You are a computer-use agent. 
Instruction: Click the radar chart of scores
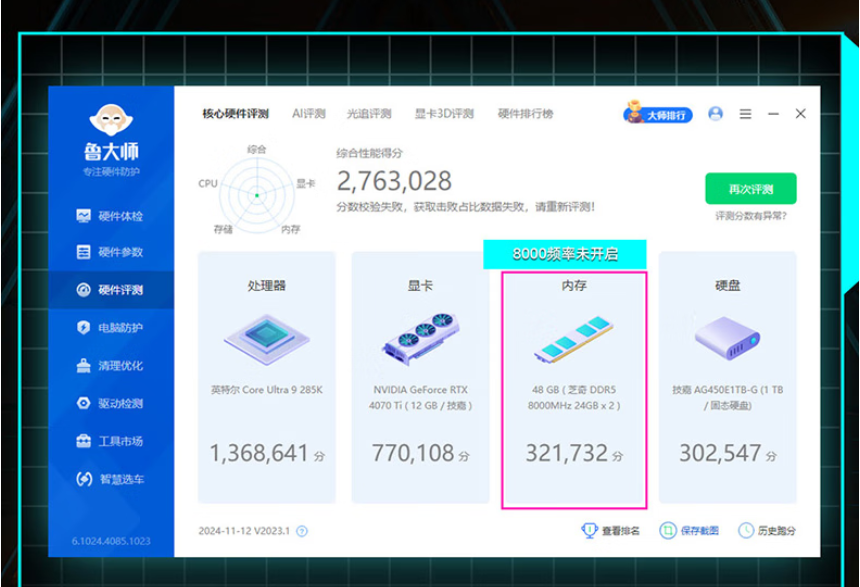click(257, 195)
